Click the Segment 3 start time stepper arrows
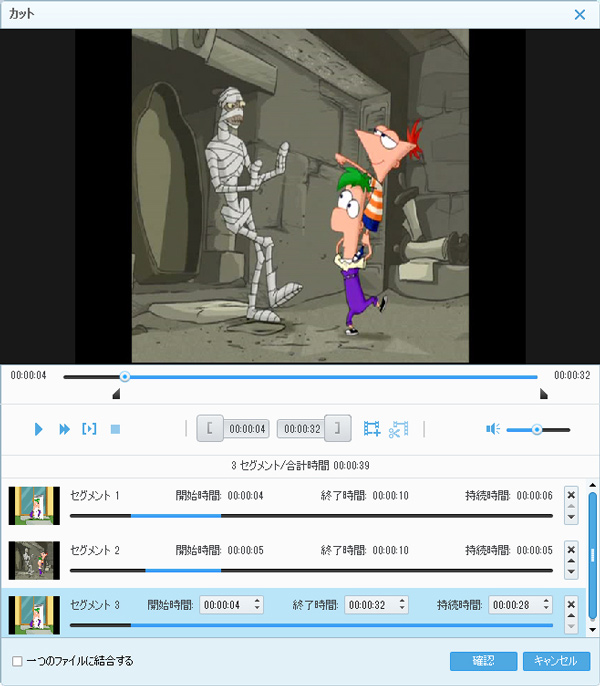600x686 pixels. (257, 604)
